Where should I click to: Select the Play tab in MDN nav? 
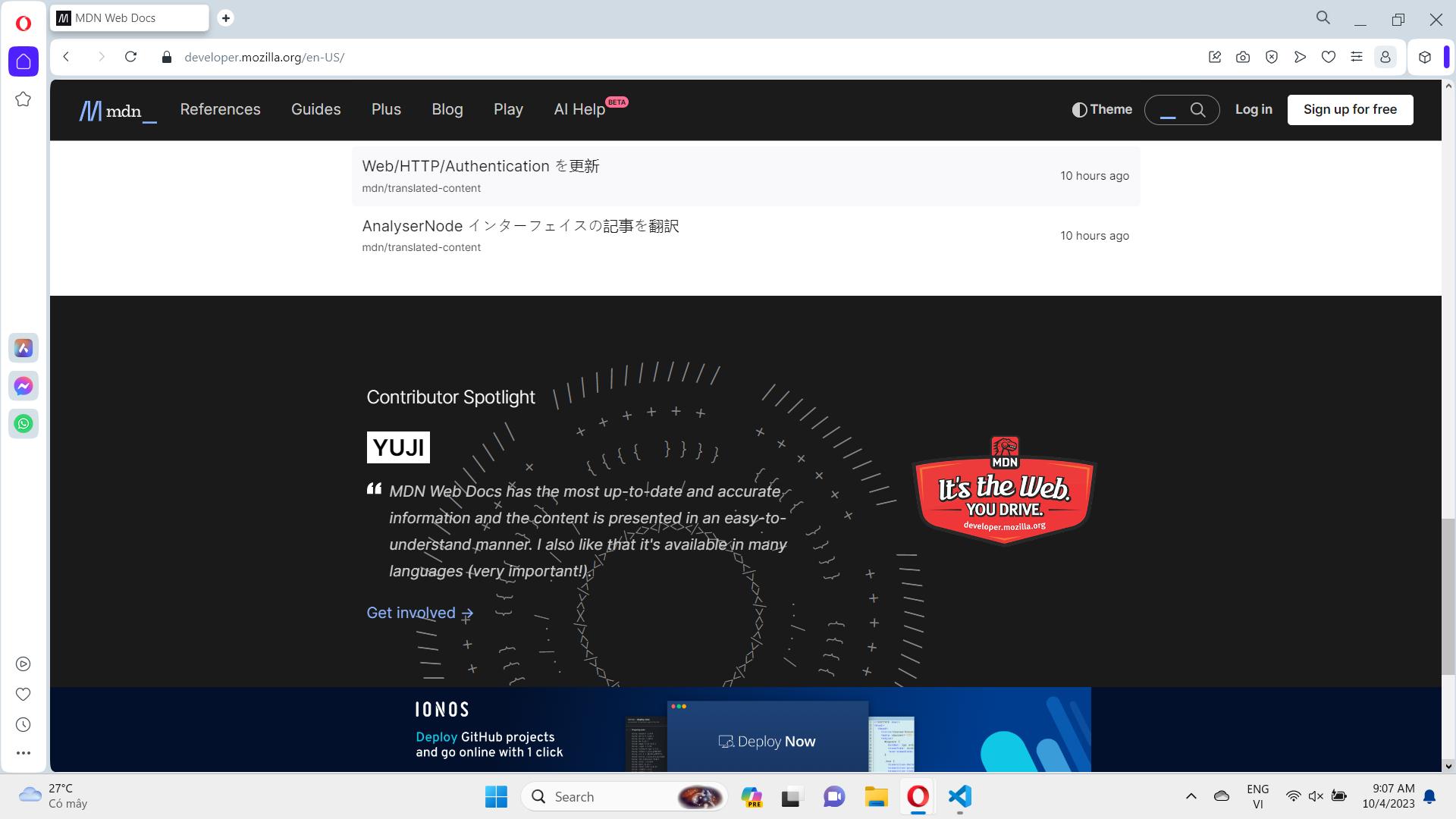[508, 109]
